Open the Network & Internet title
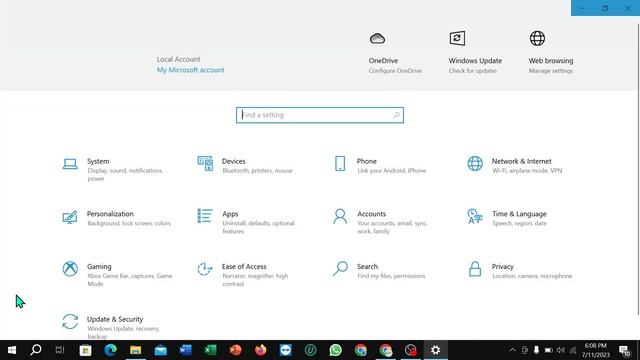The image size is (640, 360). point(522,161)
